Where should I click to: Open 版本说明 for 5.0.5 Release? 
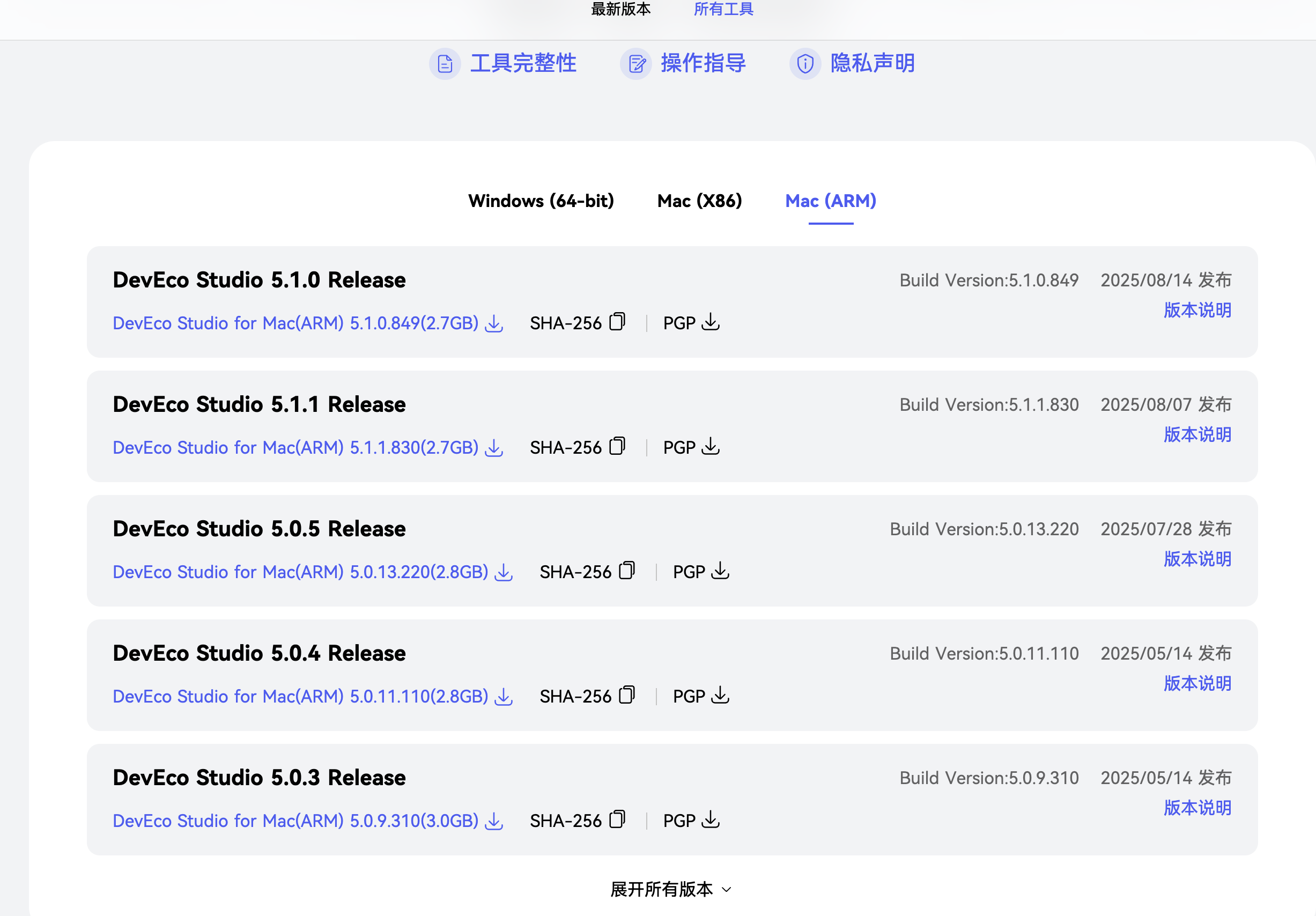coord(1197,559)
